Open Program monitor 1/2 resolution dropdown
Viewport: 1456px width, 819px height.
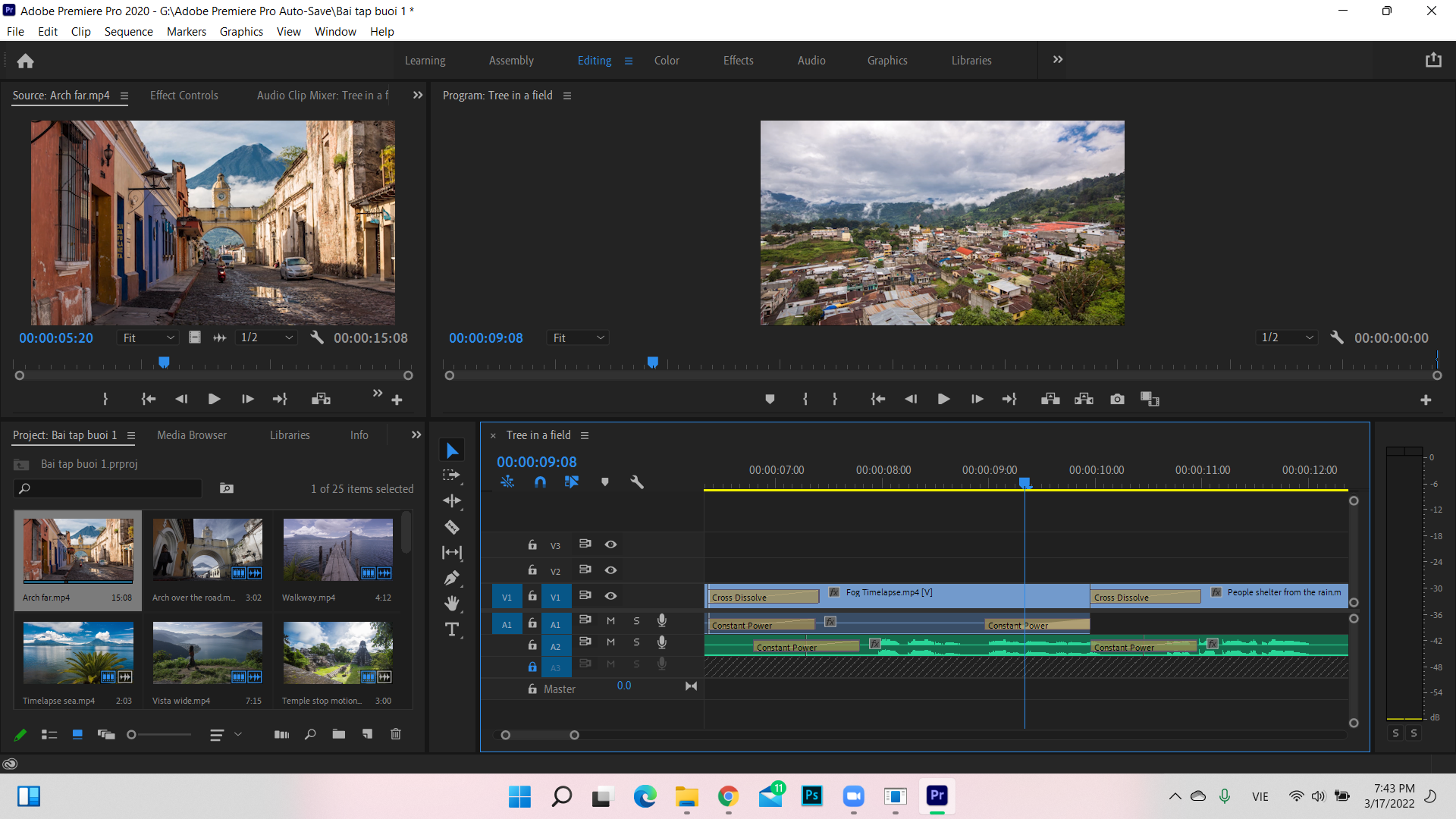[1286, 337]
